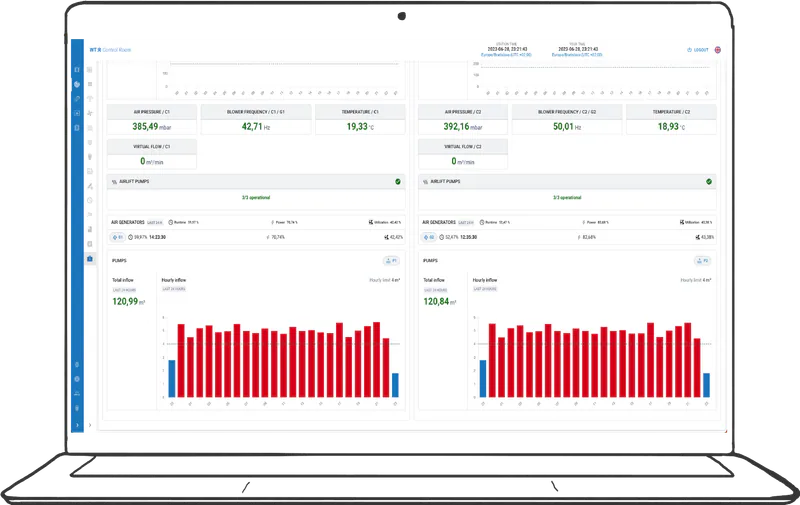The width and height of the screenshot is (800, 505).
Task: Click the LOGOUT button
Action: (698, 49)
